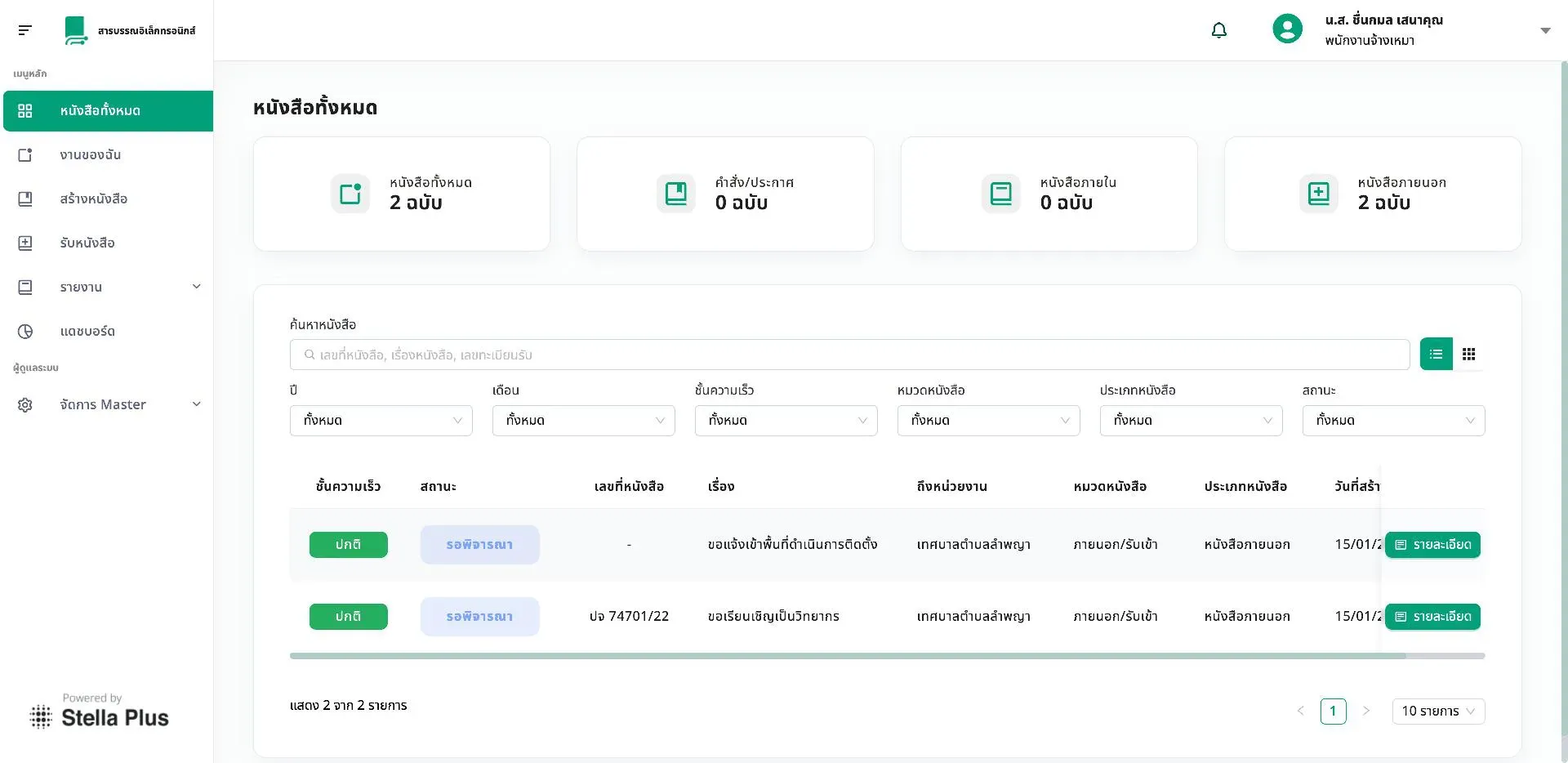The height and width of the screenshot is (763, 1568).
Task: Focus the ค้นหาหนังสือ search field
Action: [849, 355]
